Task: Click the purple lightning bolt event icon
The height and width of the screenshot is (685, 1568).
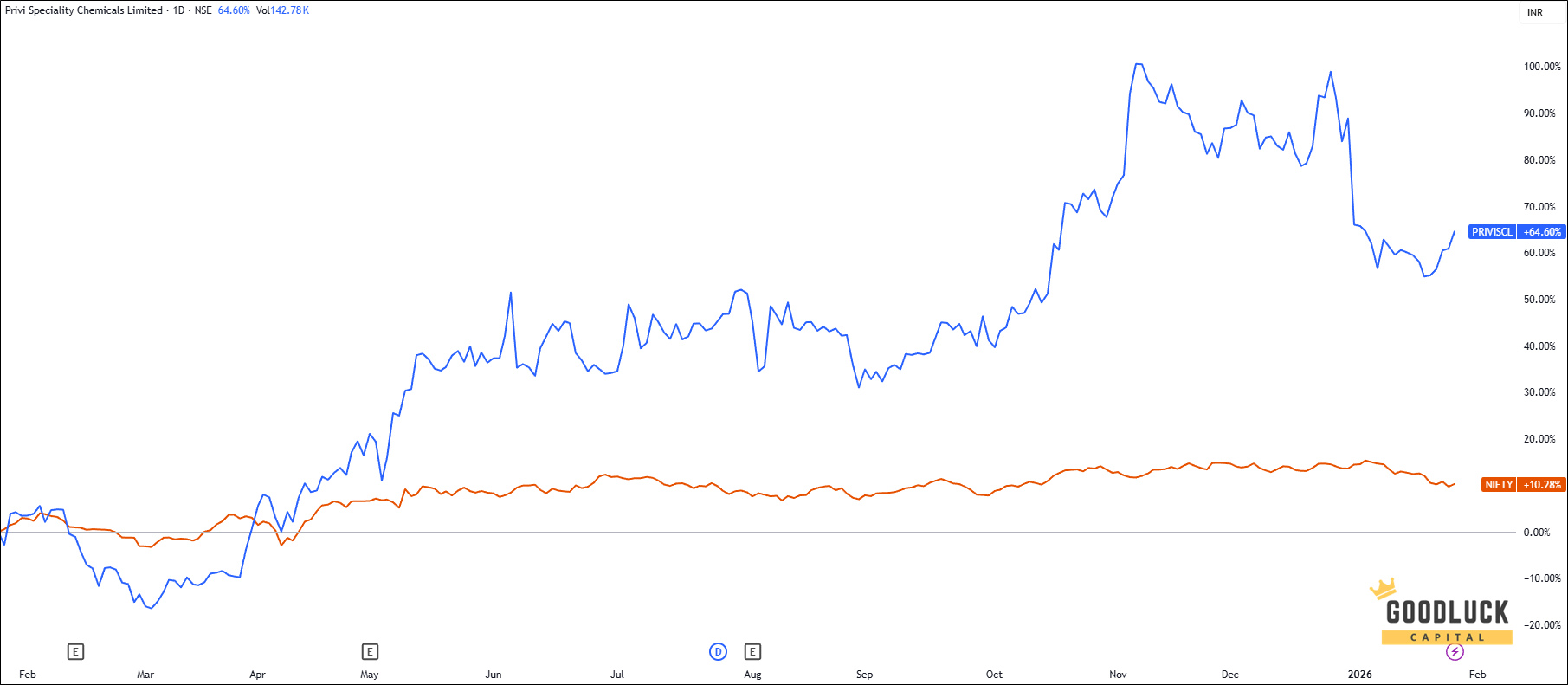Action: (x=1455, y=652)
